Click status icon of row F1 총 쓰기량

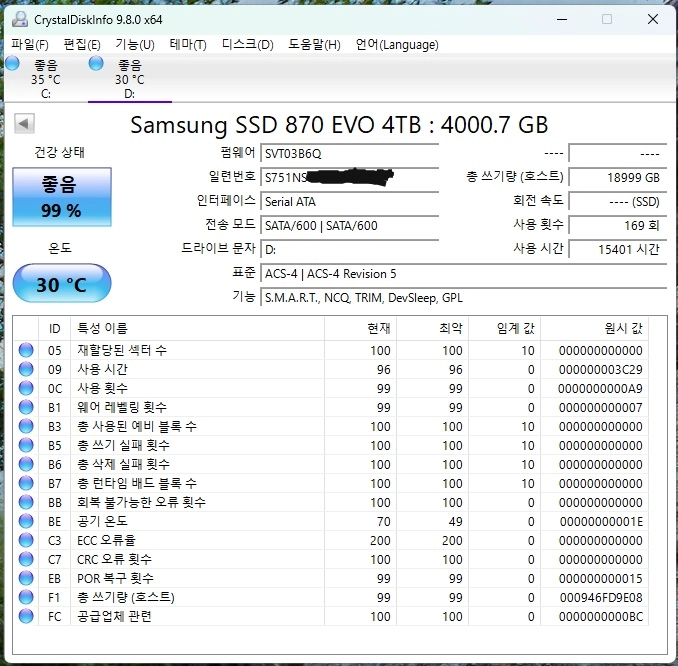pyautogui.click(x=26, y=597)
